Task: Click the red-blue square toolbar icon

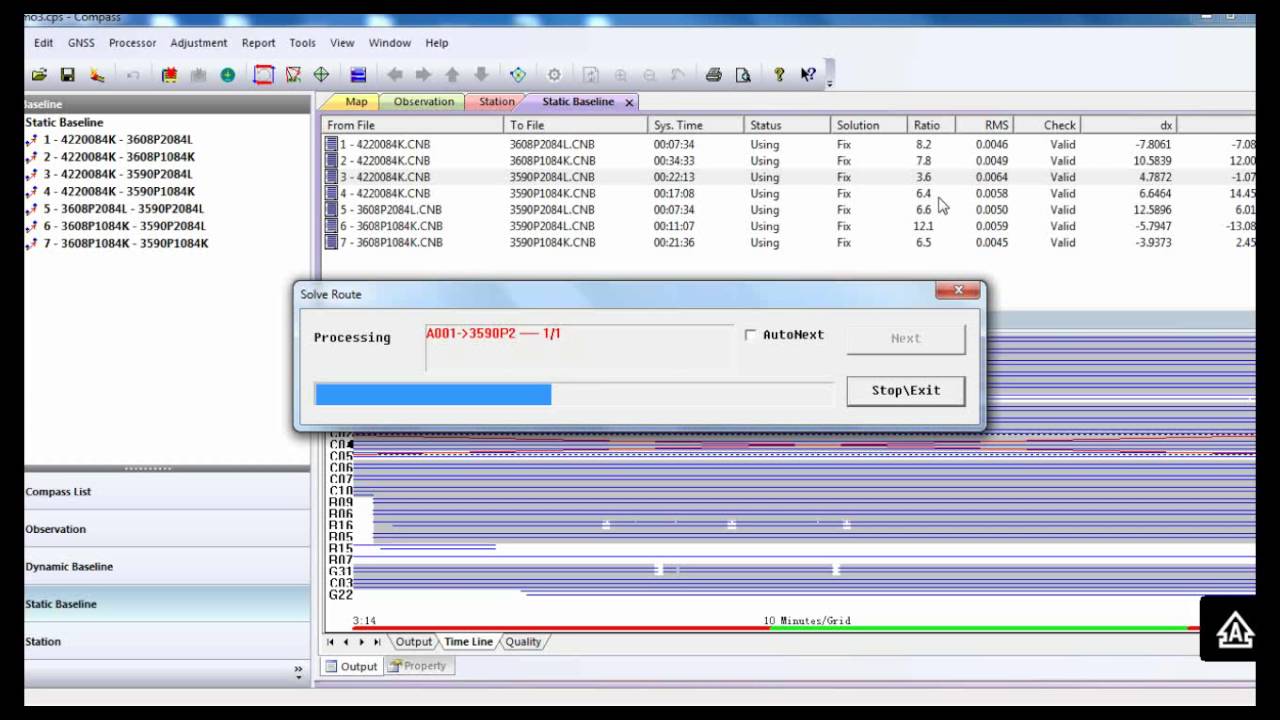Action: coord(263,75)
